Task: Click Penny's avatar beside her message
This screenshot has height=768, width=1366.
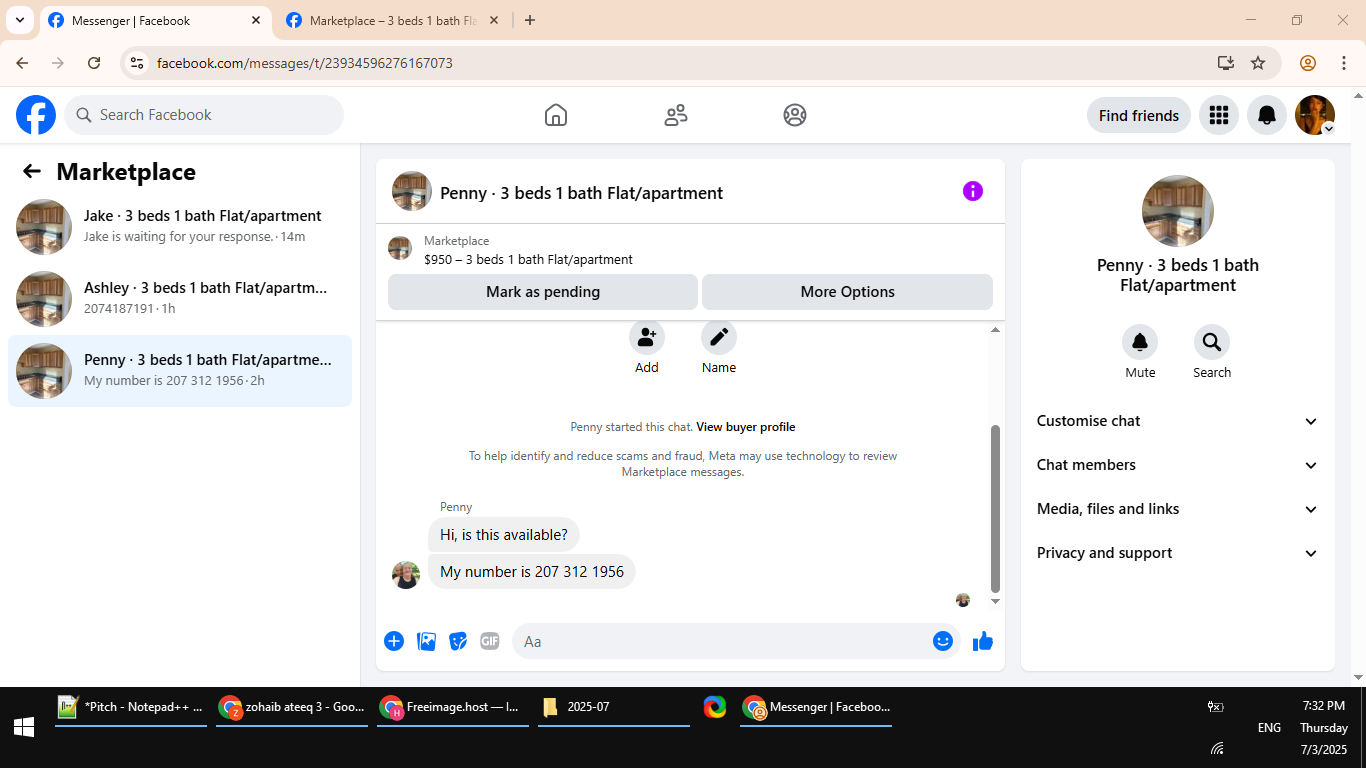Action: 406,574
